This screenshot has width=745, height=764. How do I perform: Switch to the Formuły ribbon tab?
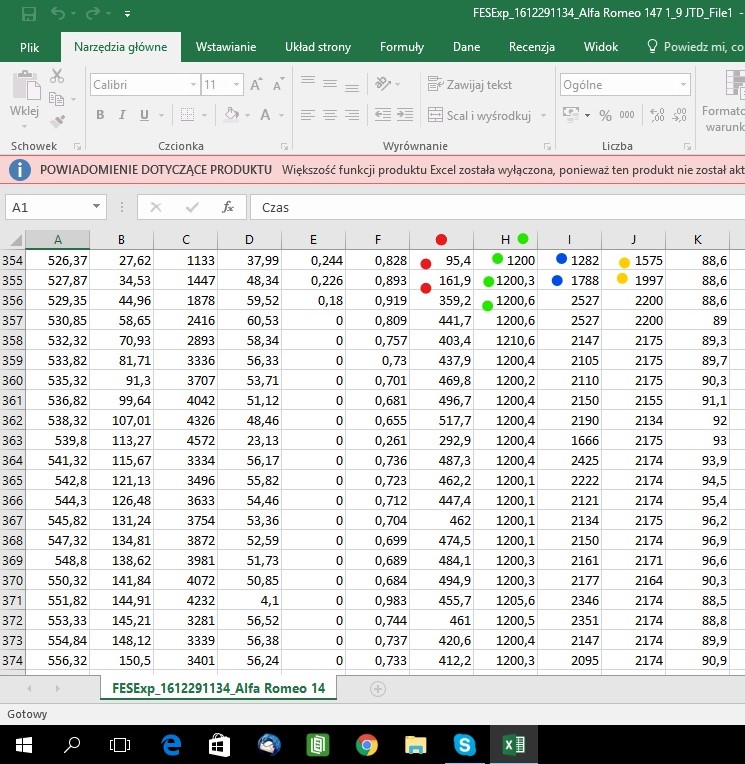tap(401, 47)
